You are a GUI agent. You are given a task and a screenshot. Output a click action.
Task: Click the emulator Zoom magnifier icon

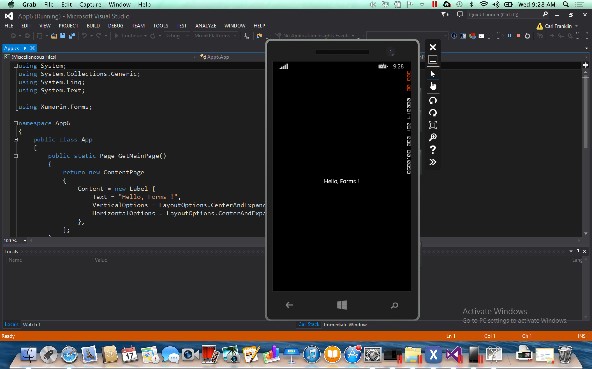click(433, 137)
